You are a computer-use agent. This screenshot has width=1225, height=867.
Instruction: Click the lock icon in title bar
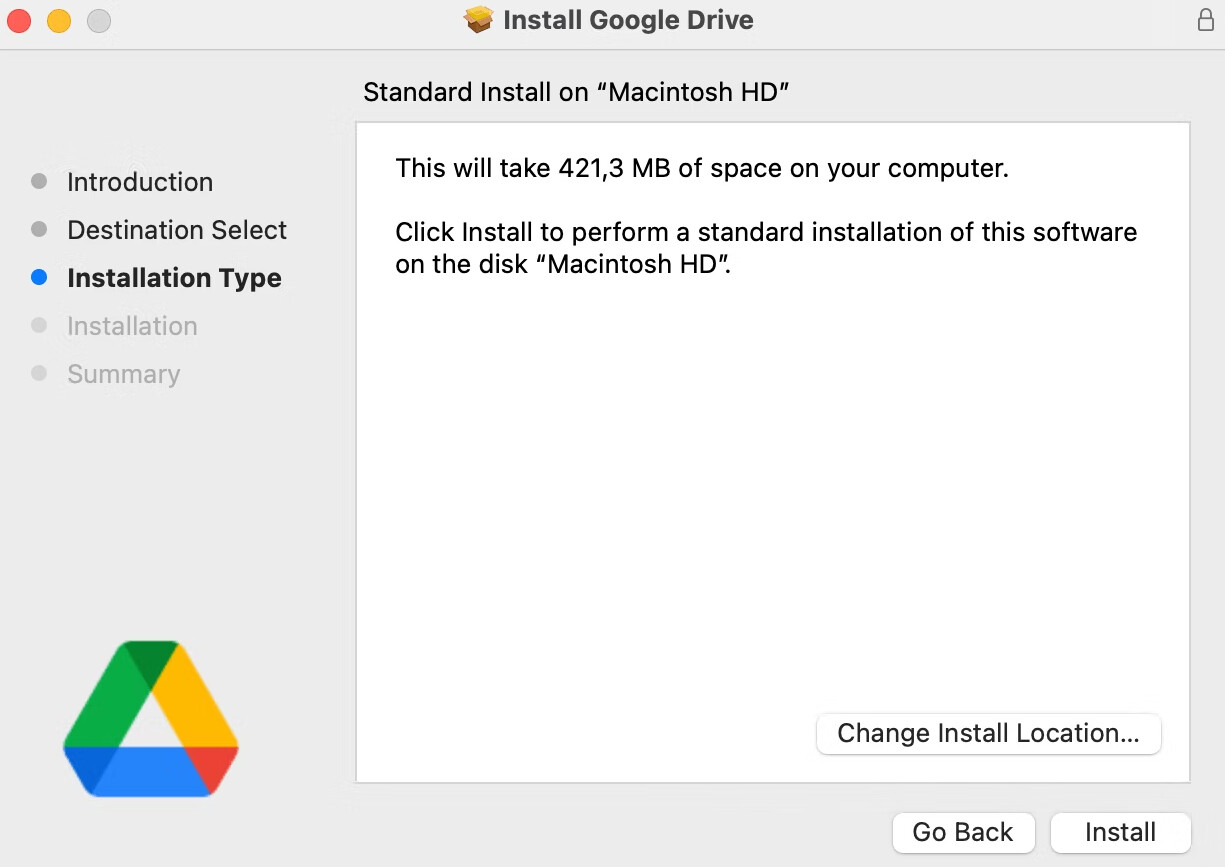coord(1205,20)
